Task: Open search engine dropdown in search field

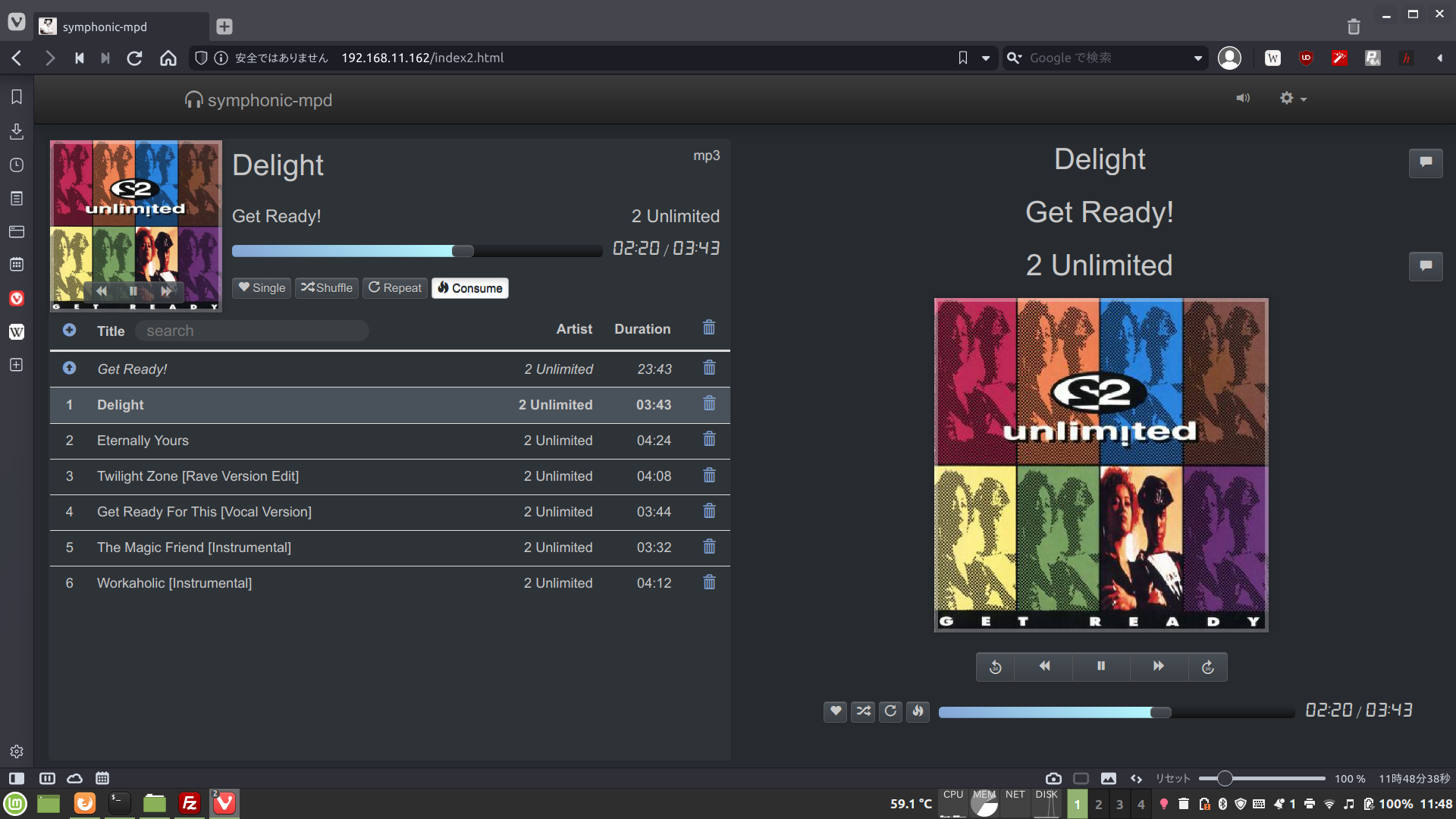Action: pos(1014,58)
